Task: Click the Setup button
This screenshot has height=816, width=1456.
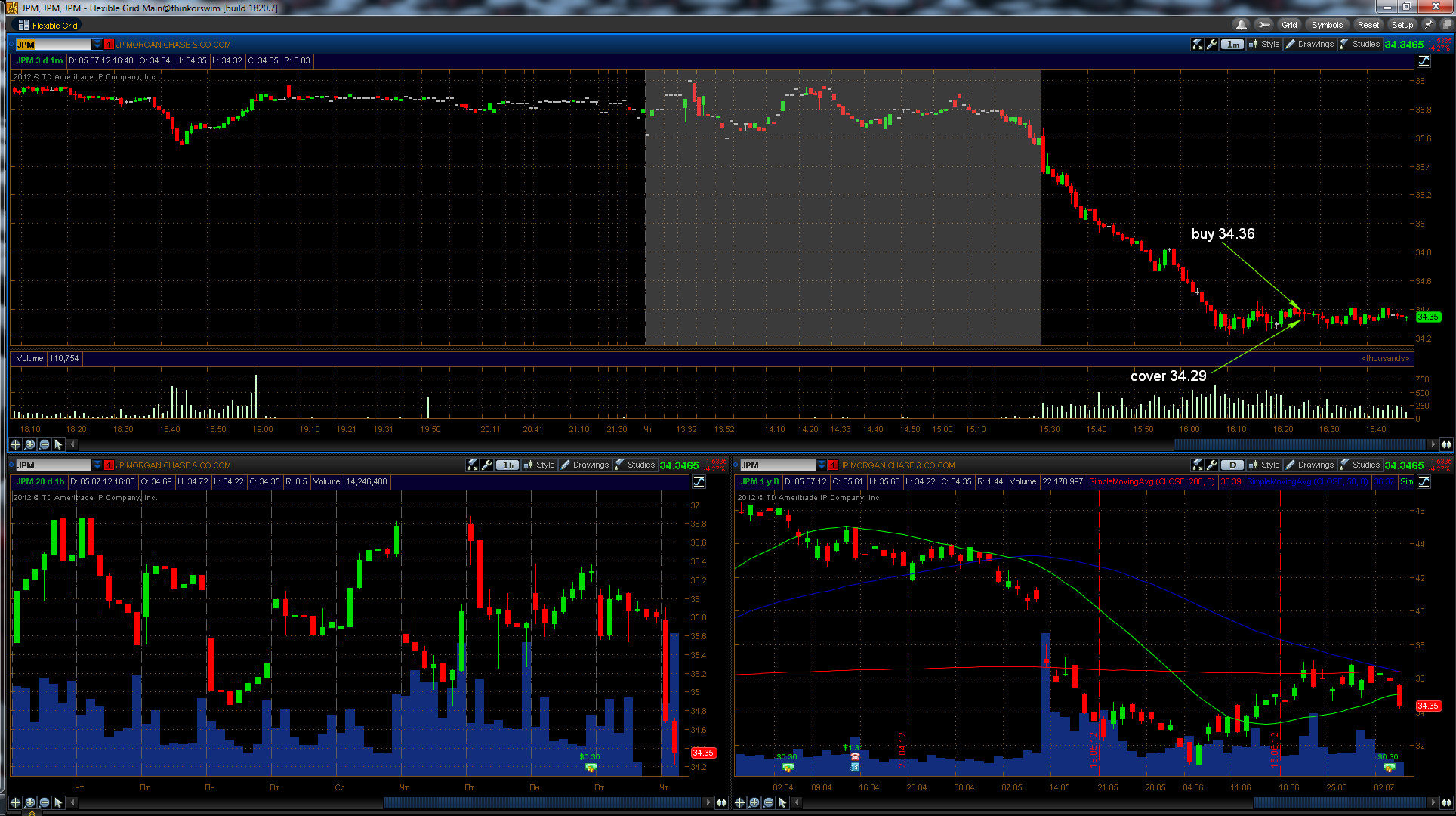Action: [1402, 25]
